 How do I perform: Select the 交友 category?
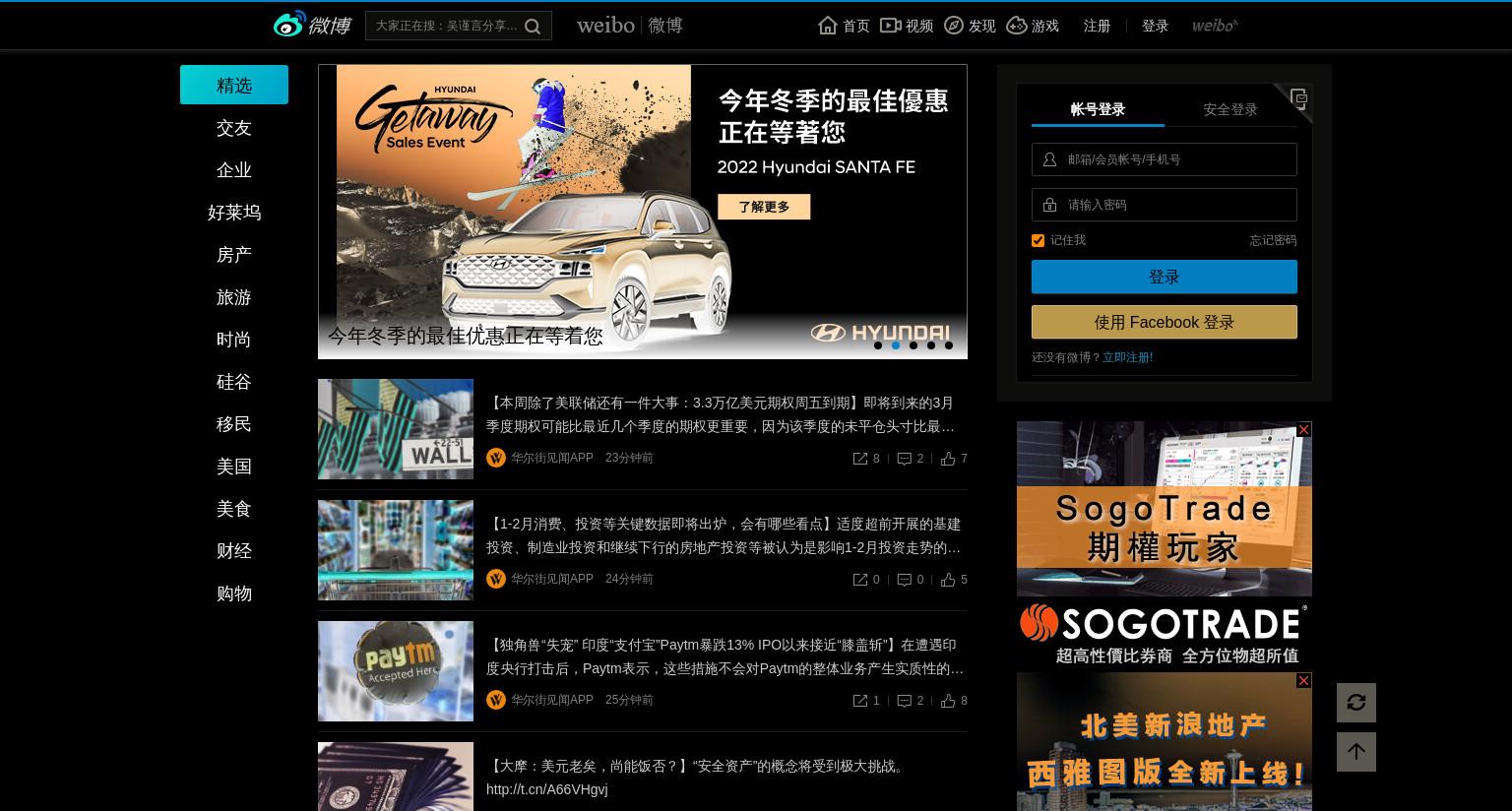pos(234,128)
